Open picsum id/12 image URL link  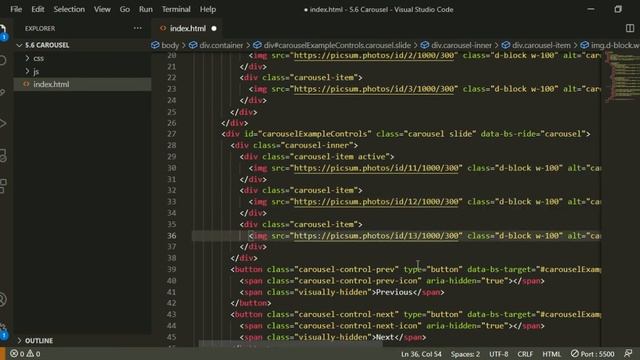[x=376, y=202]
